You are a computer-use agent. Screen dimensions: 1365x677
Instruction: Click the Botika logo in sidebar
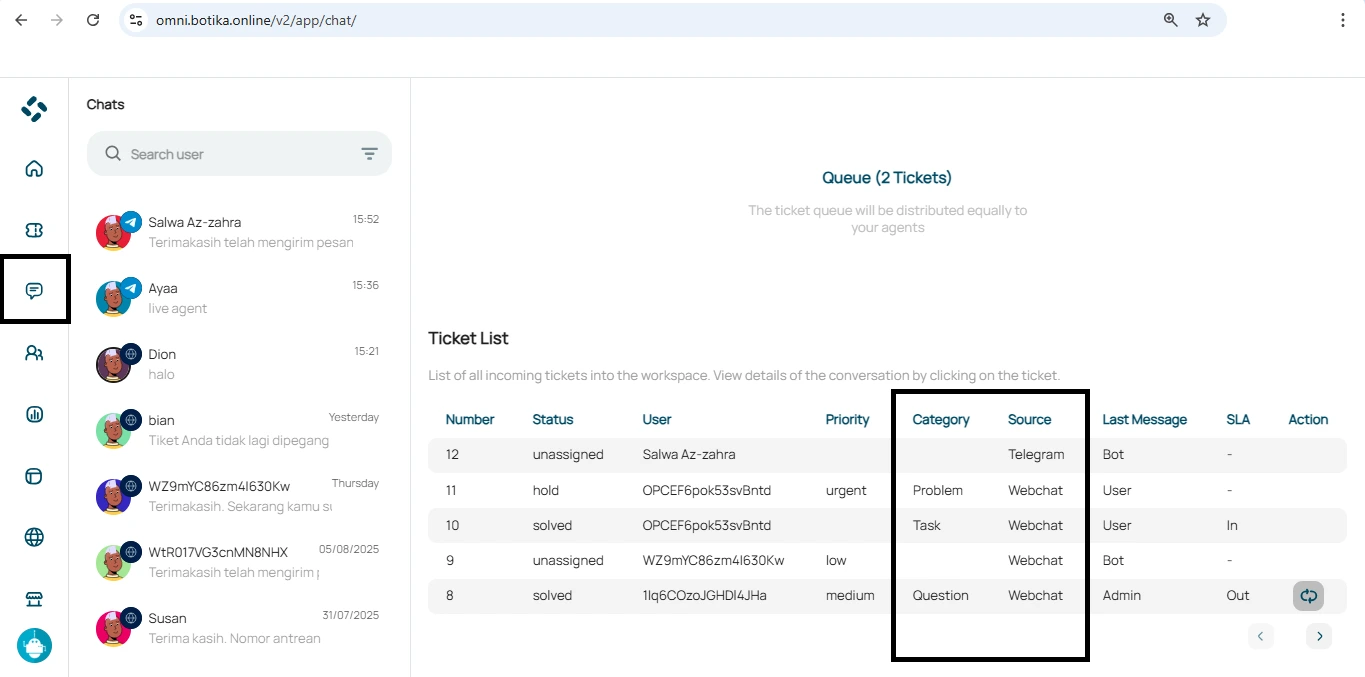34,109
